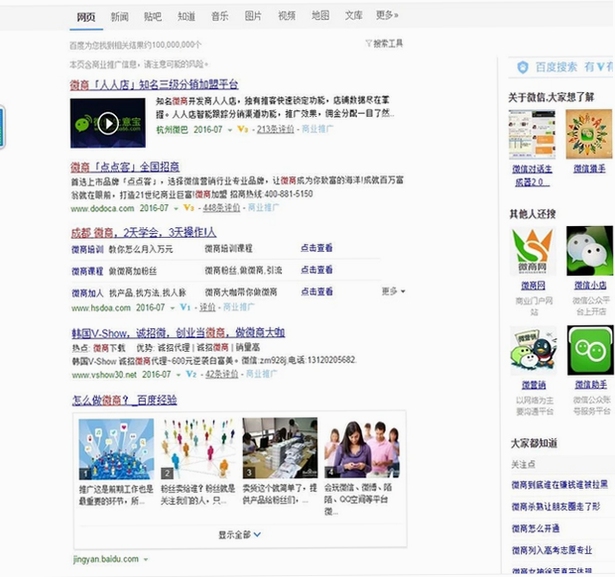Switch to the 新闻 tab
Screen dimensions: 615x577
(119, 16)
